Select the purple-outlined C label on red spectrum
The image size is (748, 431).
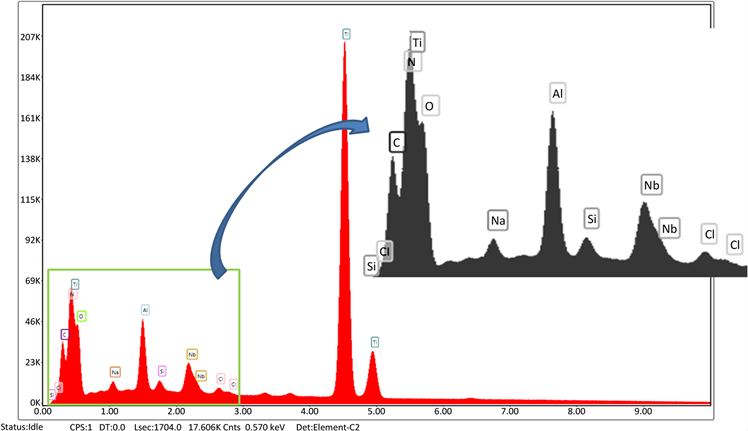[x=65, y=335]
